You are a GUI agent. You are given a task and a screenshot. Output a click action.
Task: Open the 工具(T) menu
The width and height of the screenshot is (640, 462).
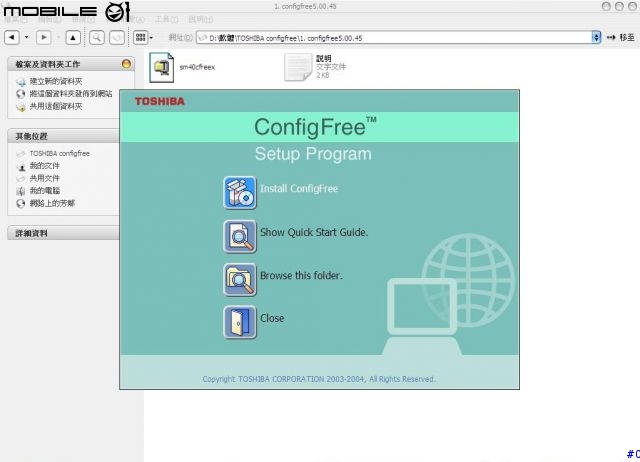pyautogui.click(x=166, y=19)
